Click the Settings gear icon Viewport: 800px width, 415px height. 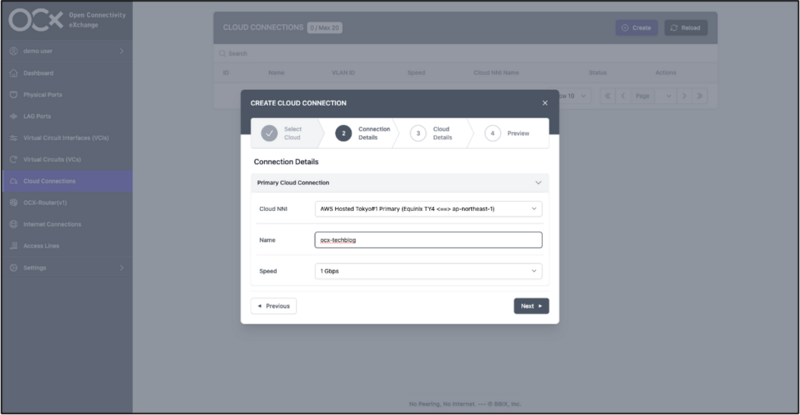click(x=14, y=267)
